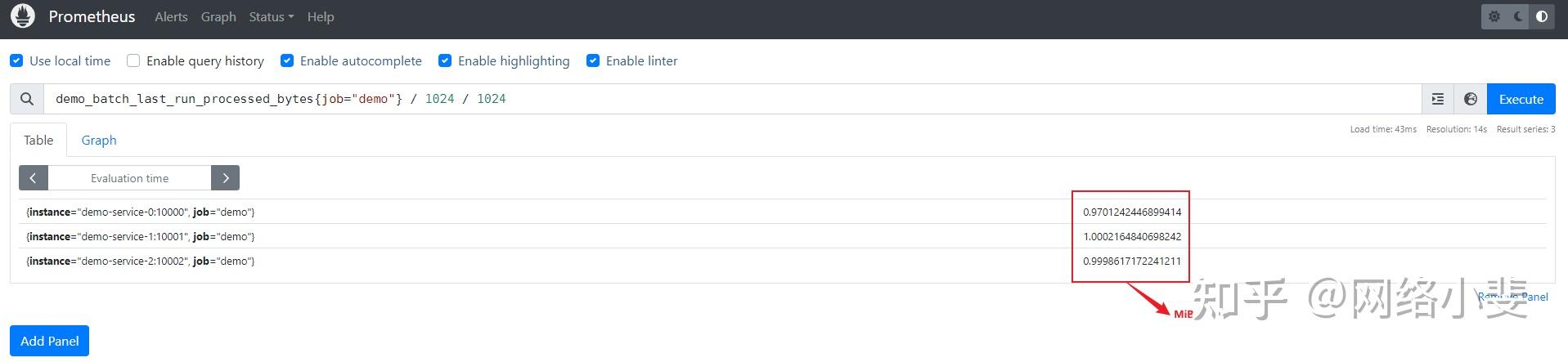Click the format expression icon
The width and height of the screenshot is (1568, 362).
1438,99
